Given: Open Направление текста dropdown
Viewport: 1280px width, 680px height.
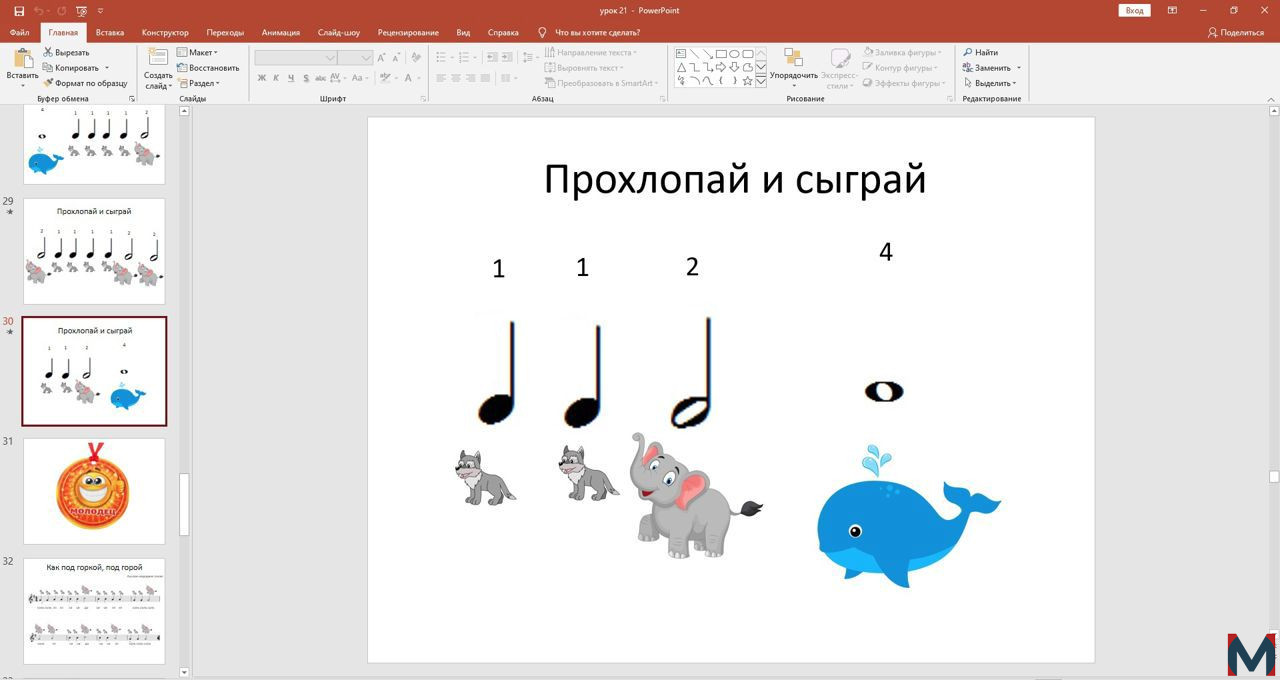Looking at the screenshot, I should pos(591,52).
